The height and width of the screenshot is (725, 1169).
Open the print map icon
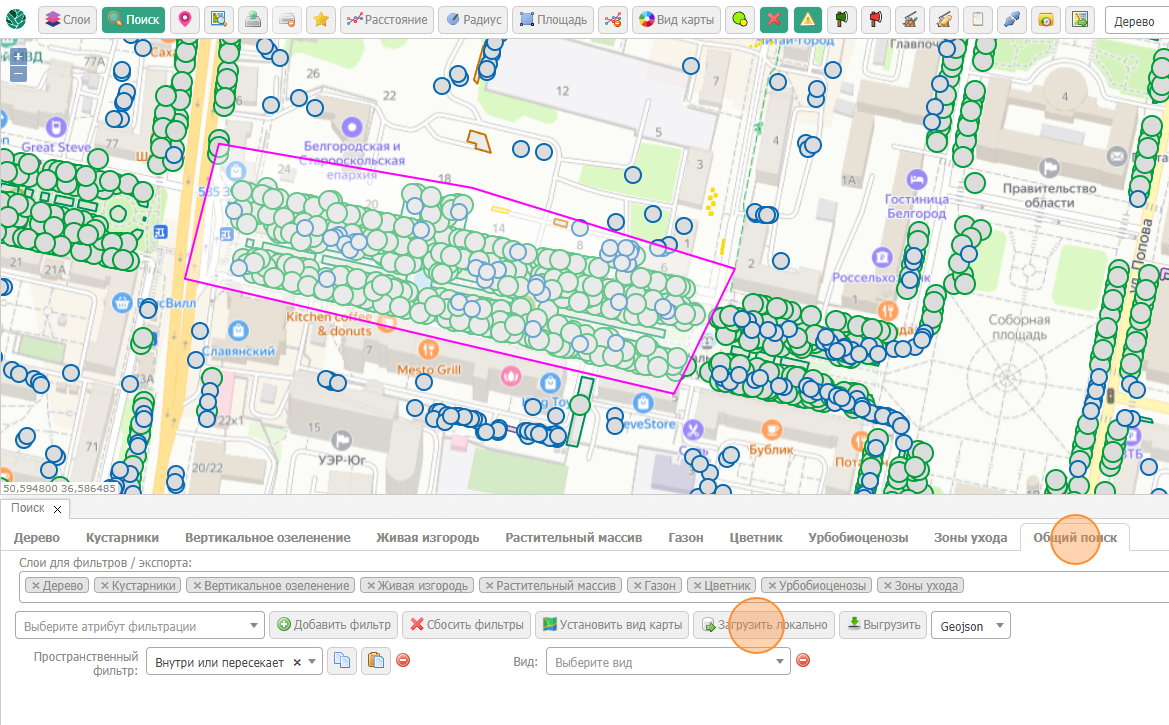pos(287,20)
